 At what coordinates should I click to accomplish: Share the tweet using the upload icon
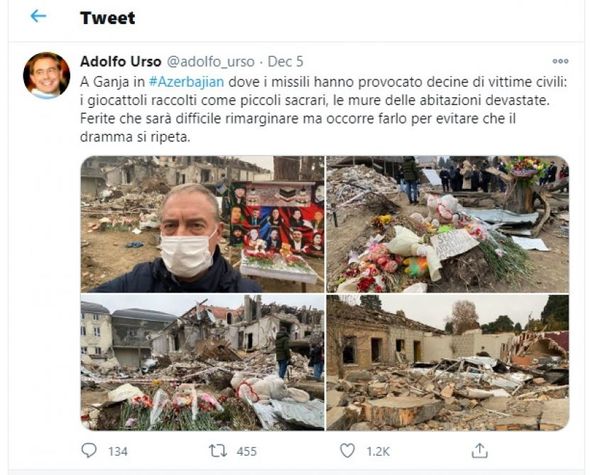pyautogui.click(x=479, y=451)
